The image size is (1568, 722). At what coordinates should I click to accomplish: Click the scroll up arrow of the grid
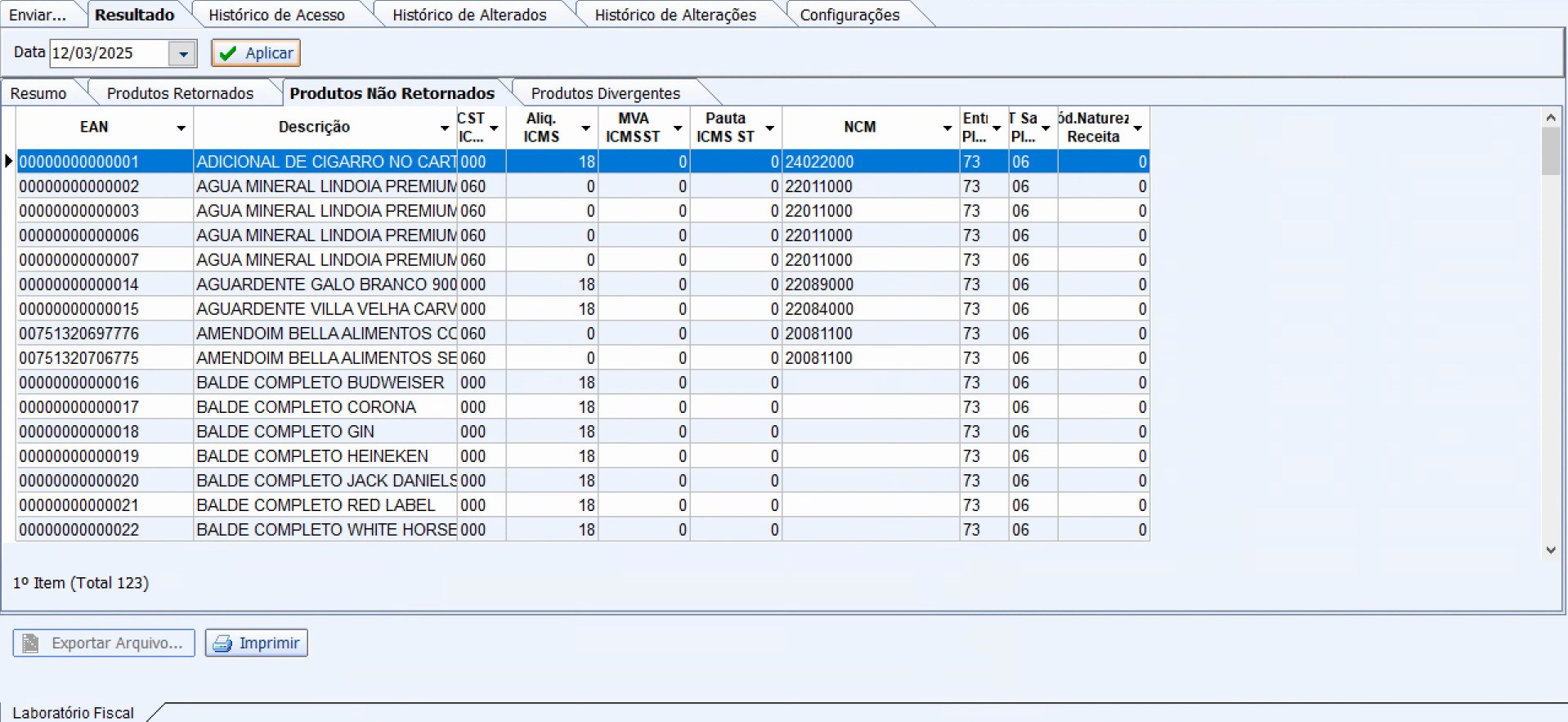[1550, 118]
